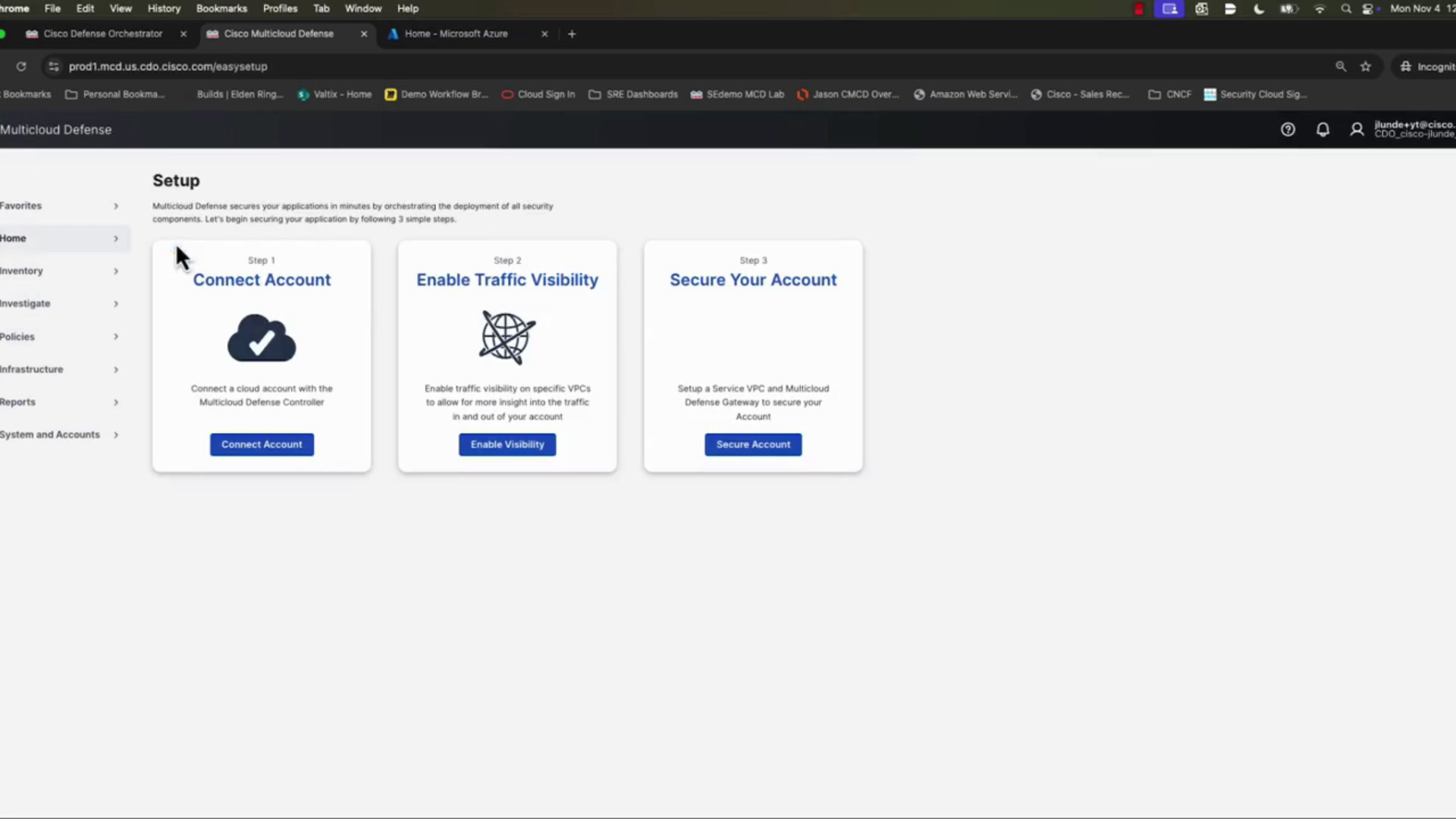Open the Demo Workflow bookmark
This screenshot has width=1456, height=819.
point(437,95)
